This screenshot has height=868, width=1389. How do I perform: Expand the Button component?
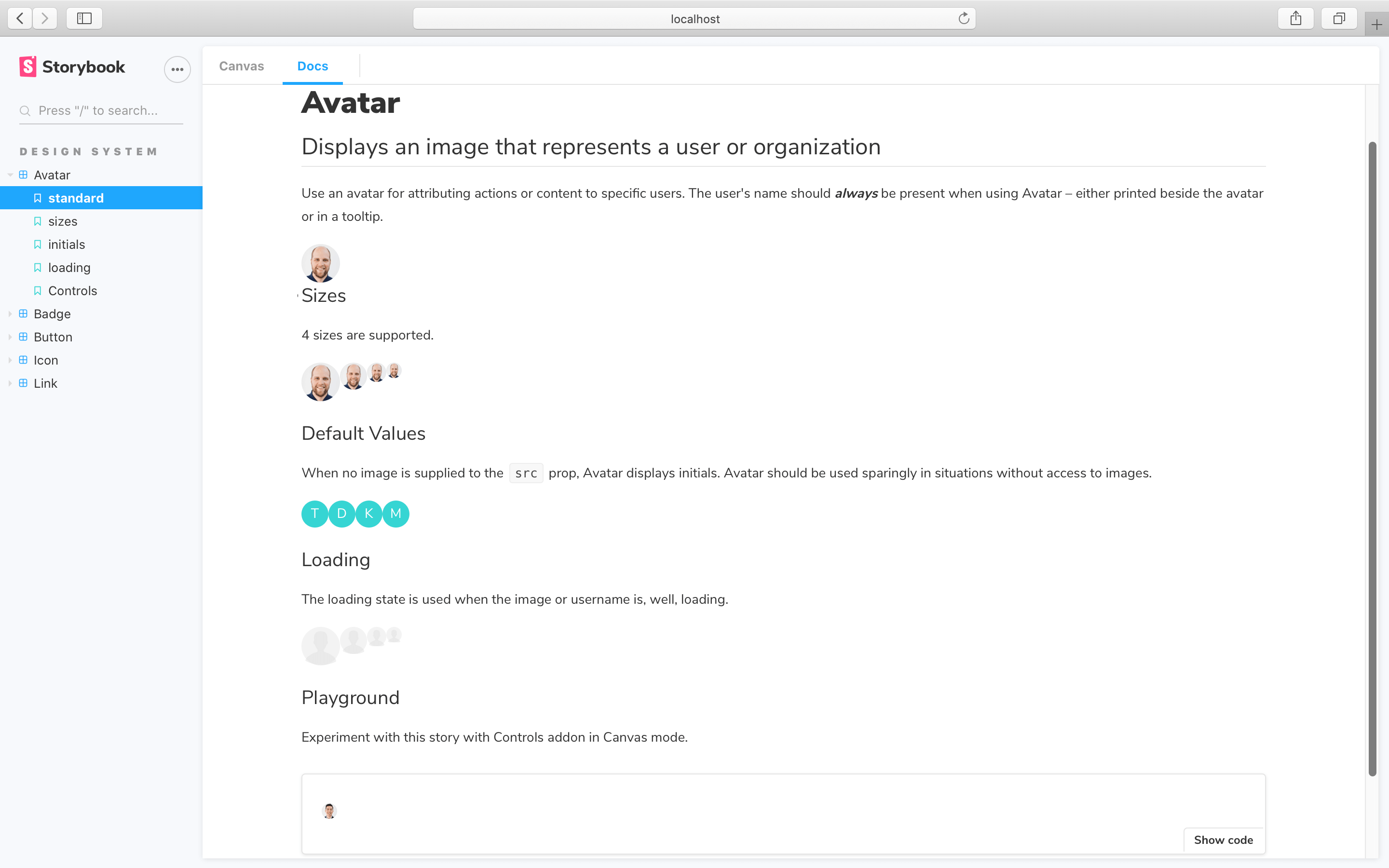(x=10, y=337)
